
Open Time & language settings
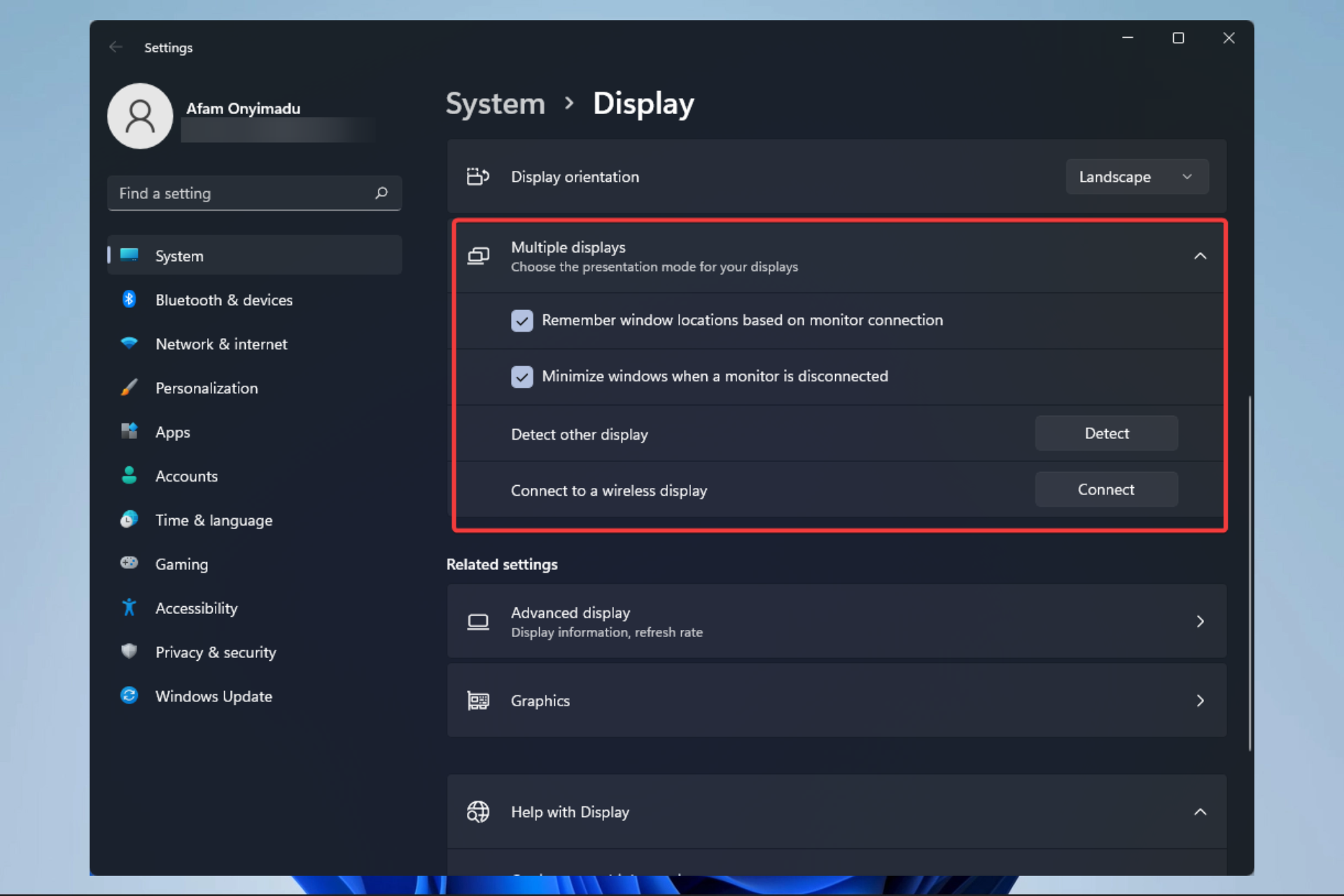pyautogui.click(x=213, y=520)
